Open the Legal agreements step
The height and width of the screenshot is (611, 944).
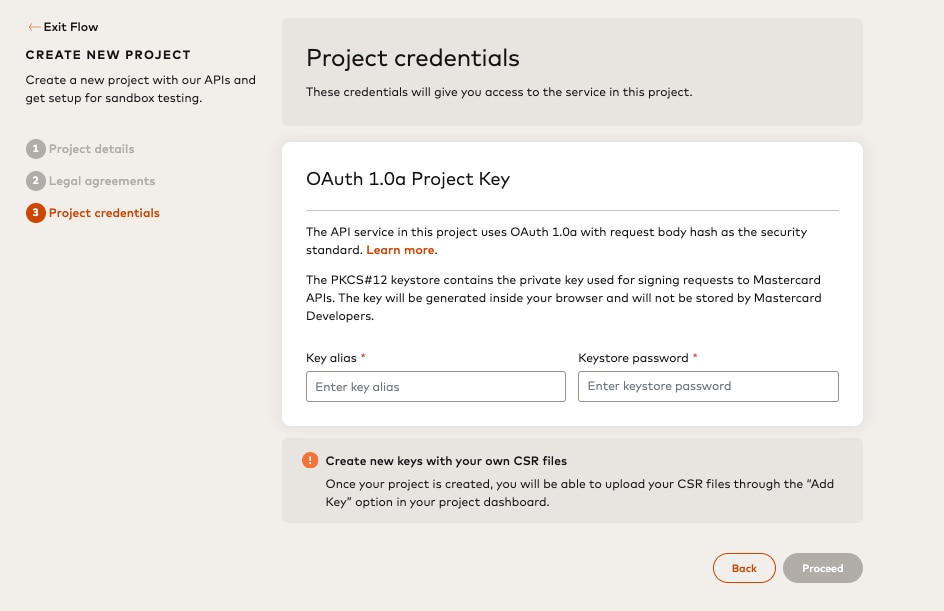pos(102,181)
